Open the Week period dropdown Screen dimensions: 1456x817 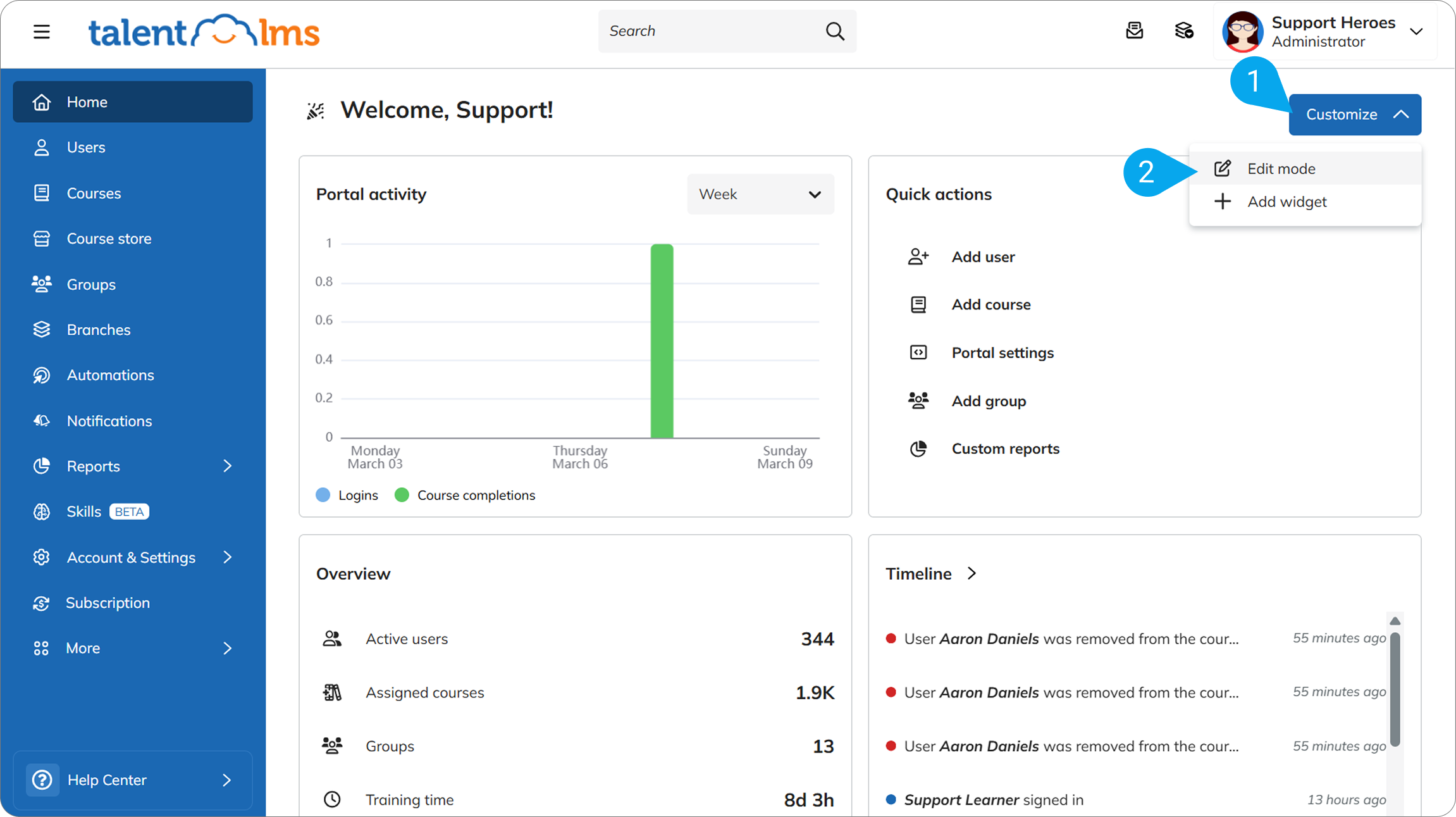(x=760, y=194)
